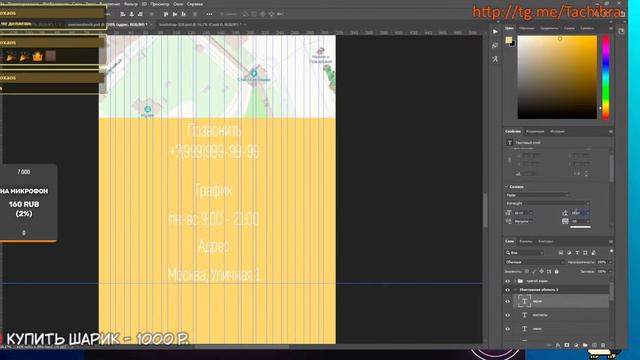Viewport: 640px width, 360px height.
Task: Toggle artboard nesting lock icon
Action: point(549,271)
